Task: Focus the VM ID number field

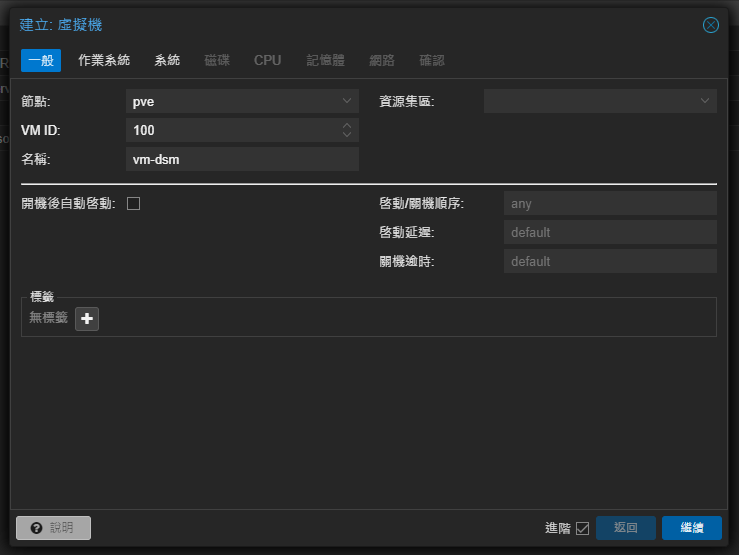Action: pyautogui.click(x=232, y=130)
